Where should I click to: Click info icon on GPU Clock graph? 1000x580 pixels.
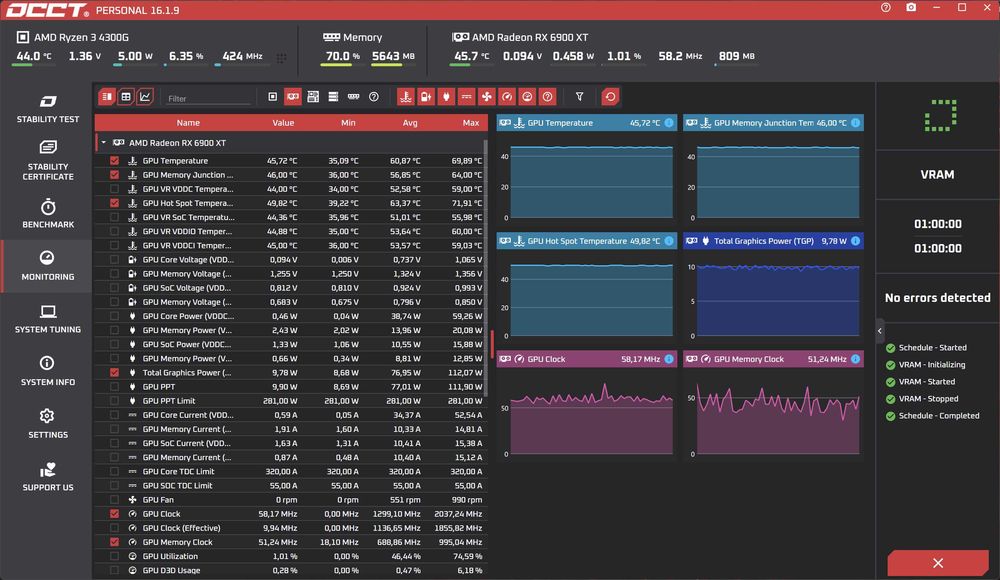pyautogui.click(x=669, y=359)
